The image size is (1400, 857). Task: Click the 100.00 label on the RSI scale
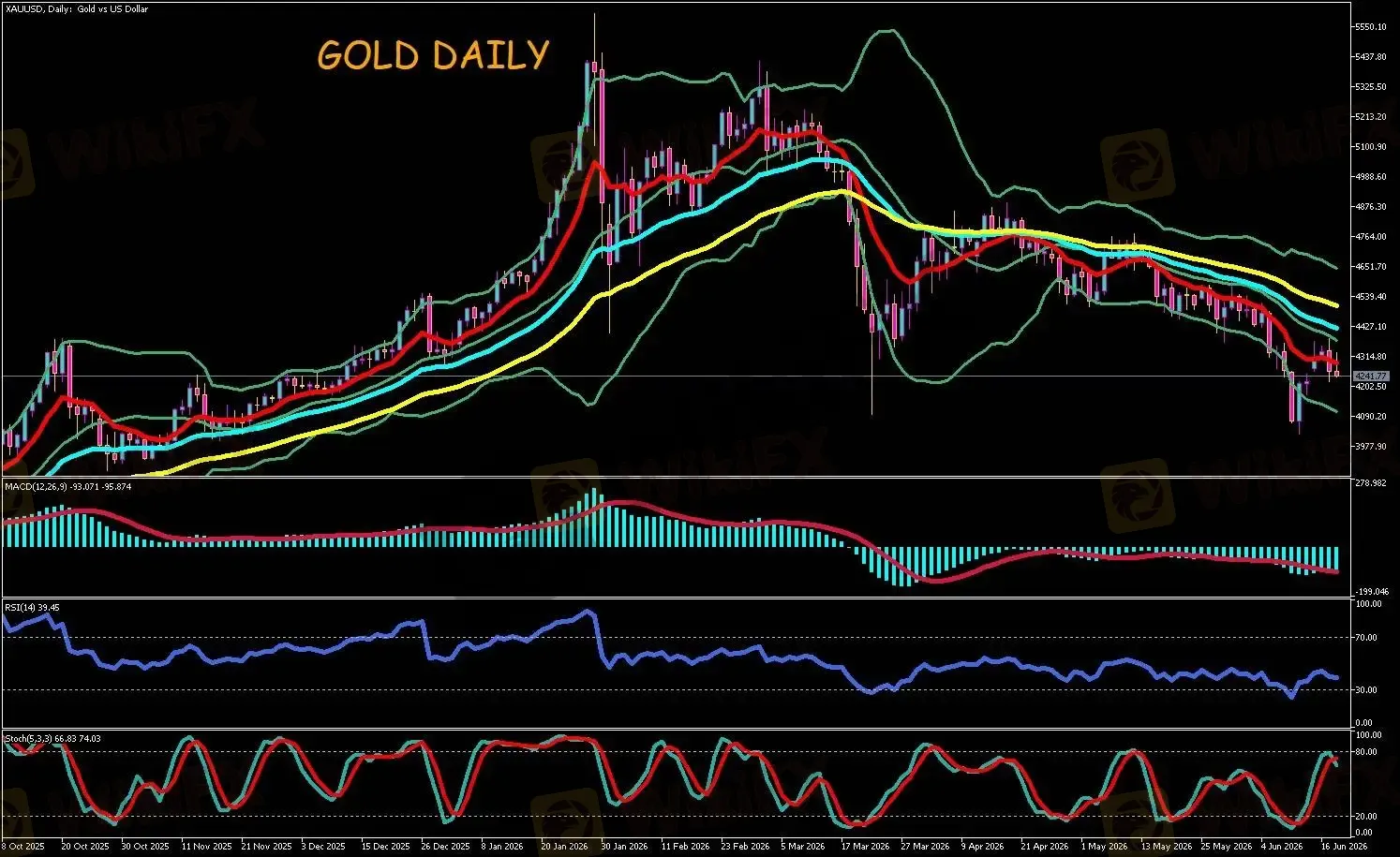tap(1369, 604)
